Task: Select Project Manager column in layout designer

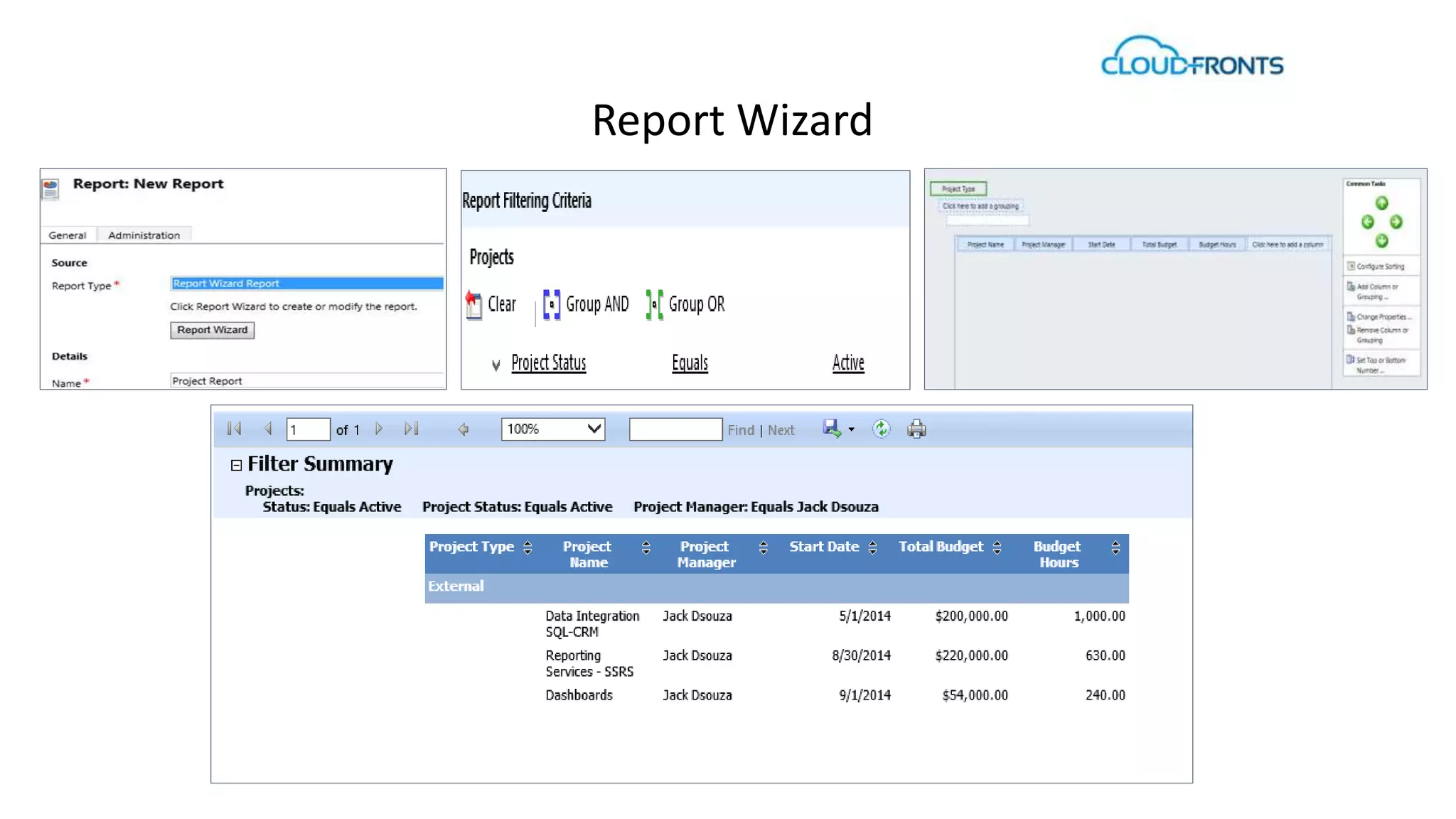Action: tap(1043, 245)
